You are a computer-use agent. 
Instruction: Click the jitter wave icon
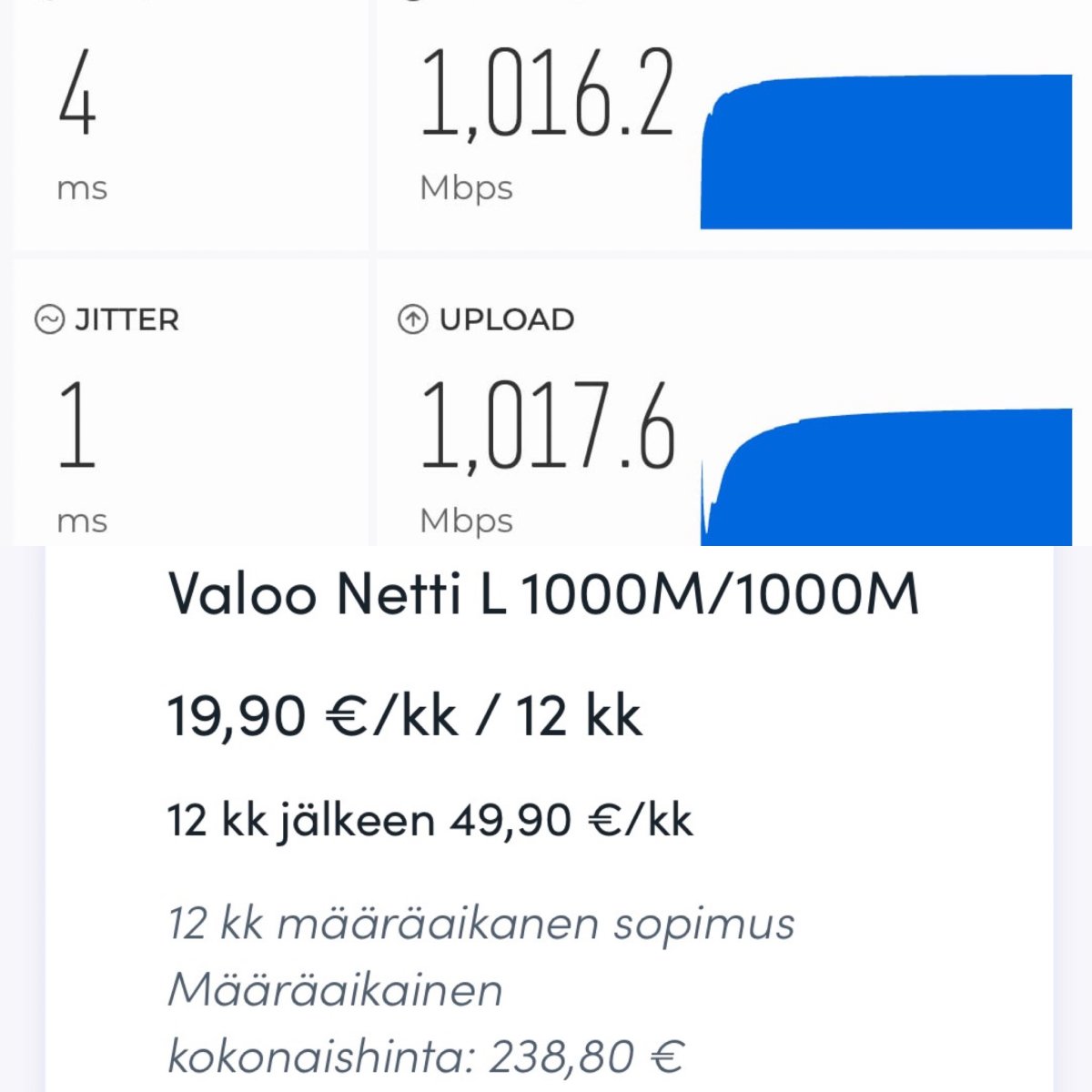click(49, 319)
